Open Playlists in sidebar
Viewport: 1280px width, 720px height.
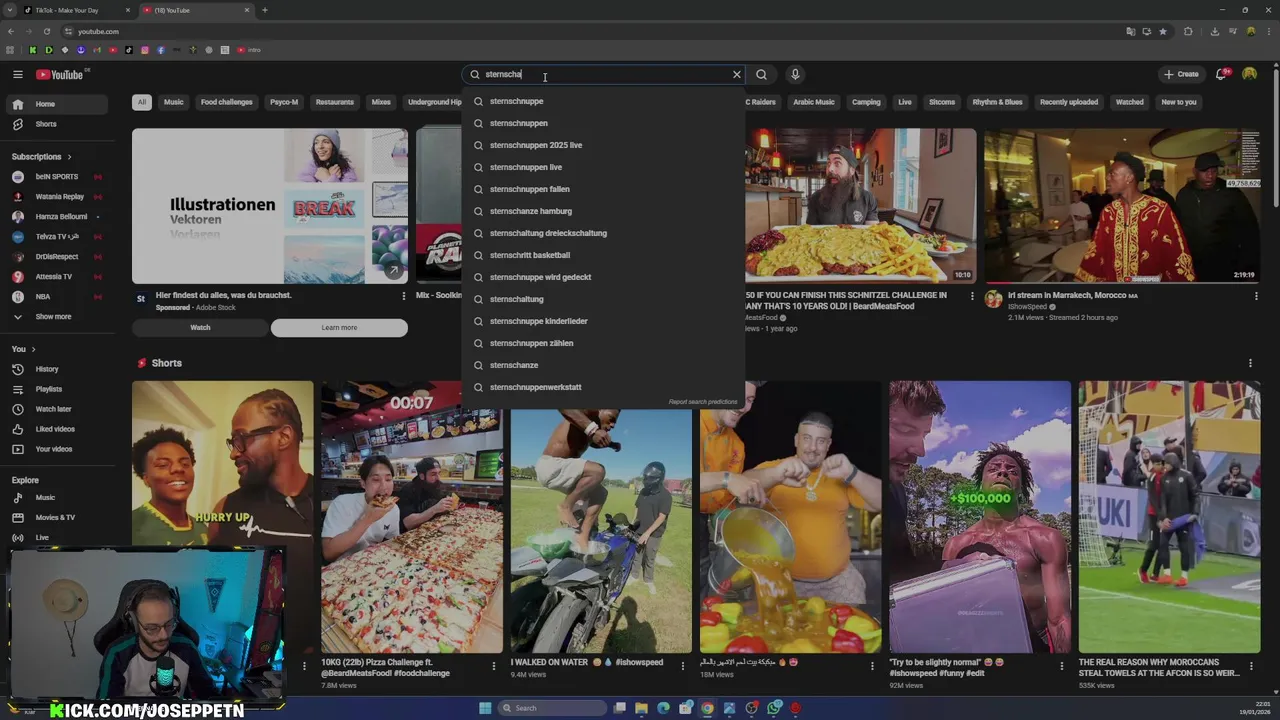58,389
